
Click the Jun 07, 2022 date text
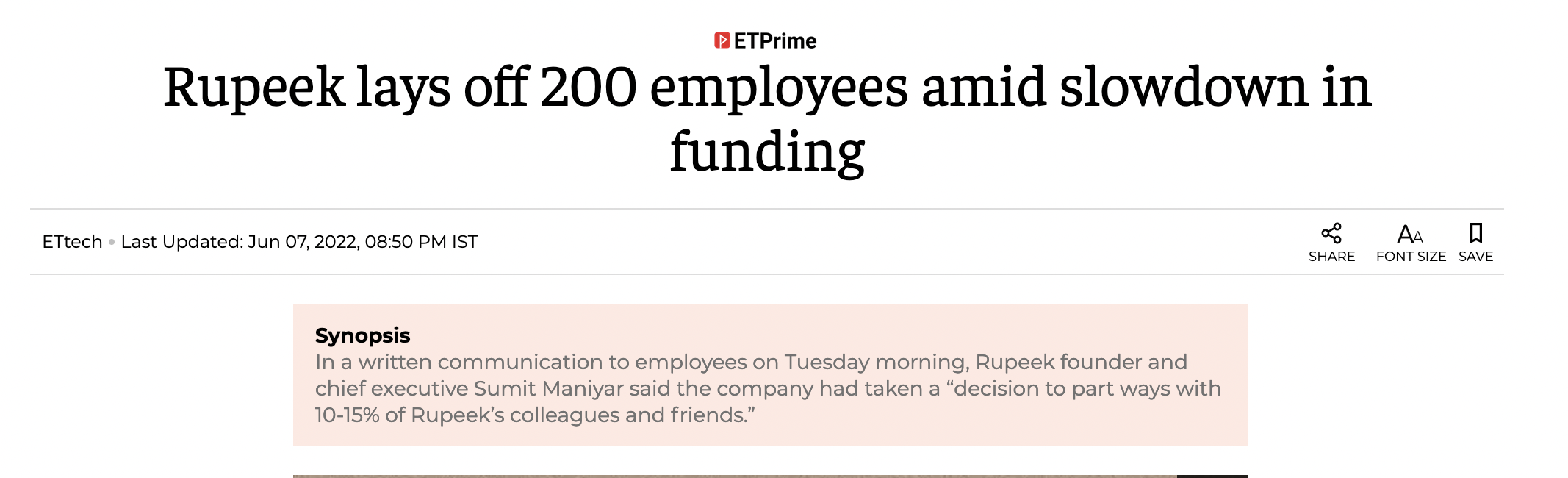coord(303,242)
